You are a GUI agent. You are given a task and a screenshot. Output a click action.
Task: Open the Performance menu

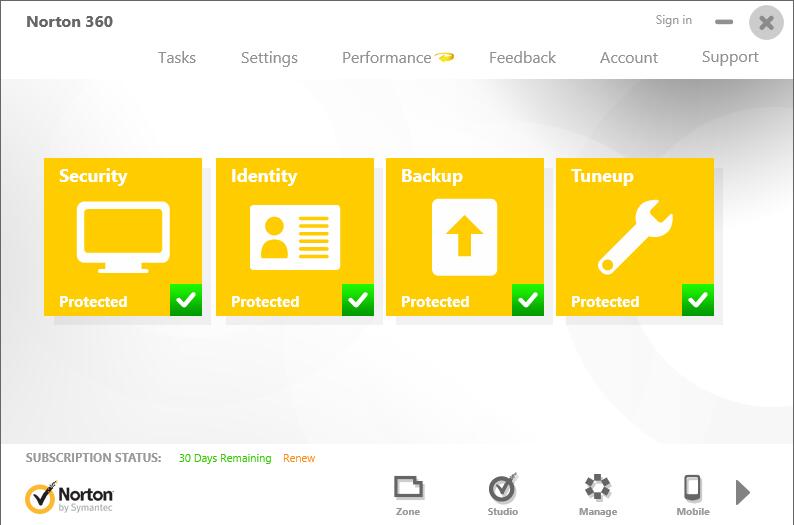coord(387,58)
